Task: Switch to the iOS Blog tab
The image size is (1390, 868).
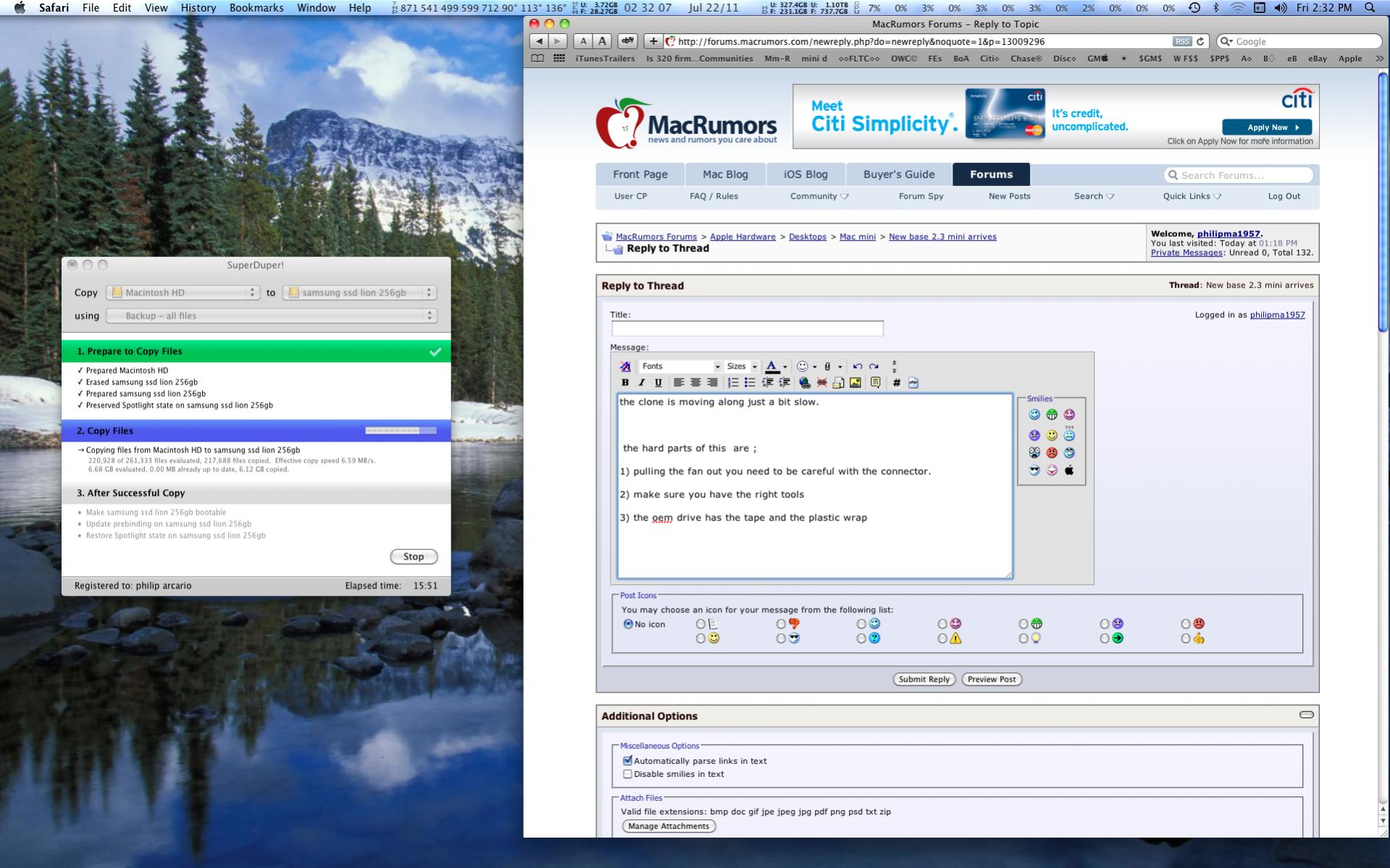Action: pyautogui.click(x=805, y=174)
